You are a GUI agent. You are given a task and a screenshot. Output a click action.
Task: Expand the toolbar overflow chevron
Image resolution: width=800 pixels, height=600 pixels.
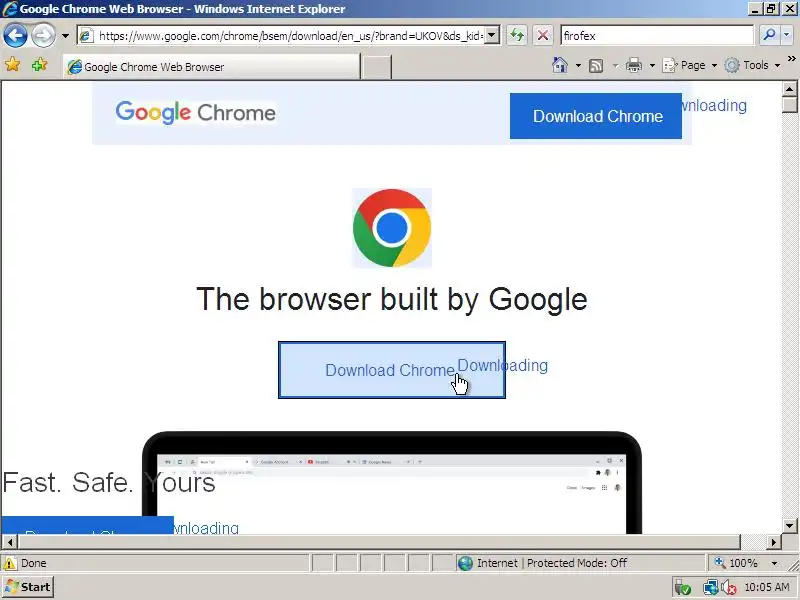click(791, 59)
